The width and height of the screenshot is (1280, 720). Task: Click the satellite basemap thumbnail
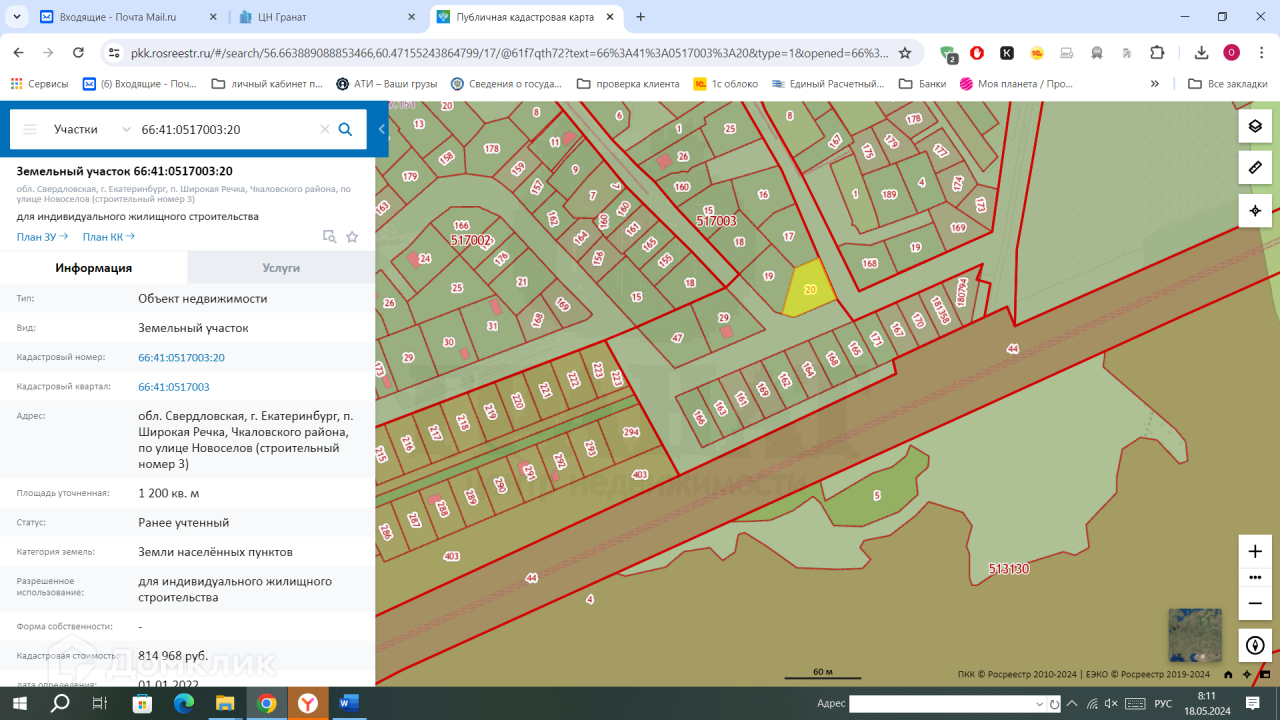(x=1195, y=635)
